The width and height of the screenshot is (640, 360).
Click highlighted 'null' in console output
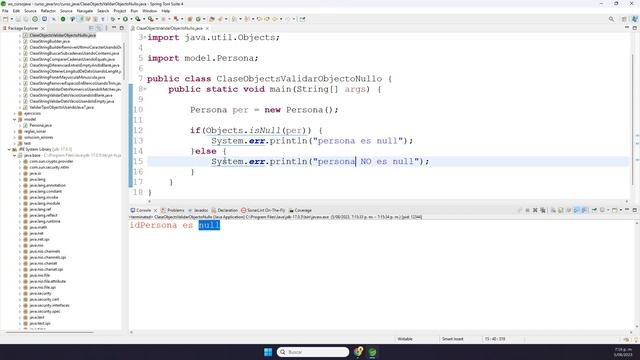209,225
